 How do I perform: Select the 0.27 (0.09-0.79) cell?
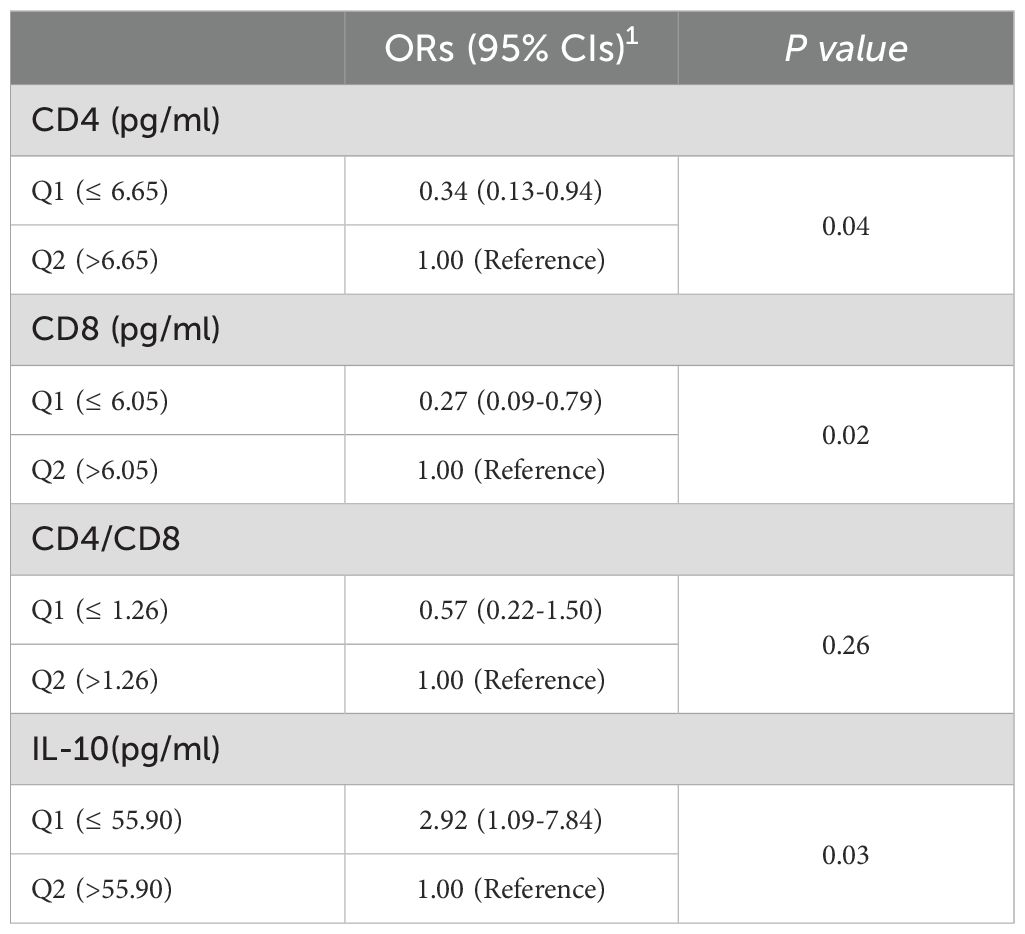510,400
